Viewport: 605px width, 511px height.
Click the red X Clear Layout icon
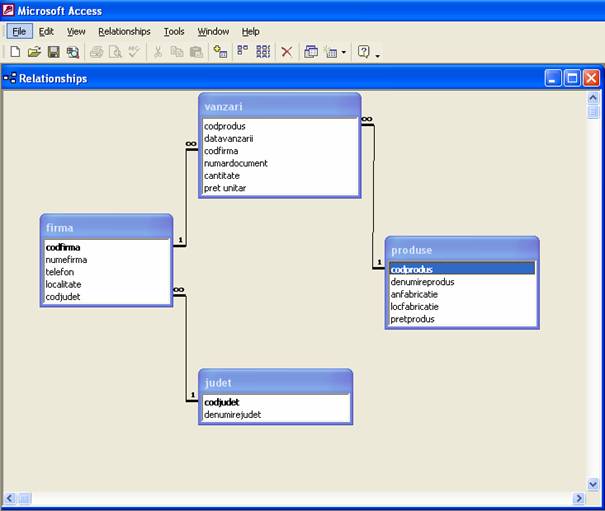coord(287,52)
